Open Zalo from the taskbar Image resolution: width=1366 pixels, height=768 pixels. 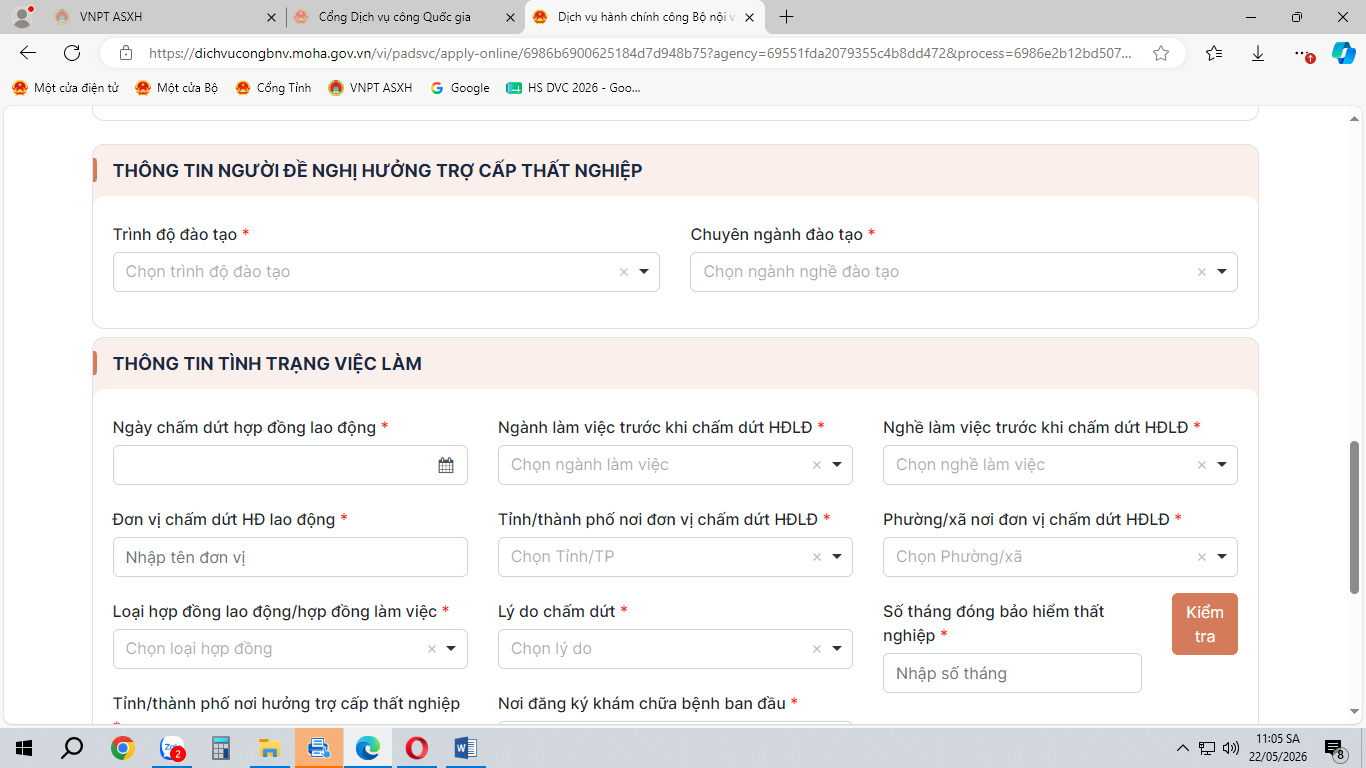[x=172, y=748]
